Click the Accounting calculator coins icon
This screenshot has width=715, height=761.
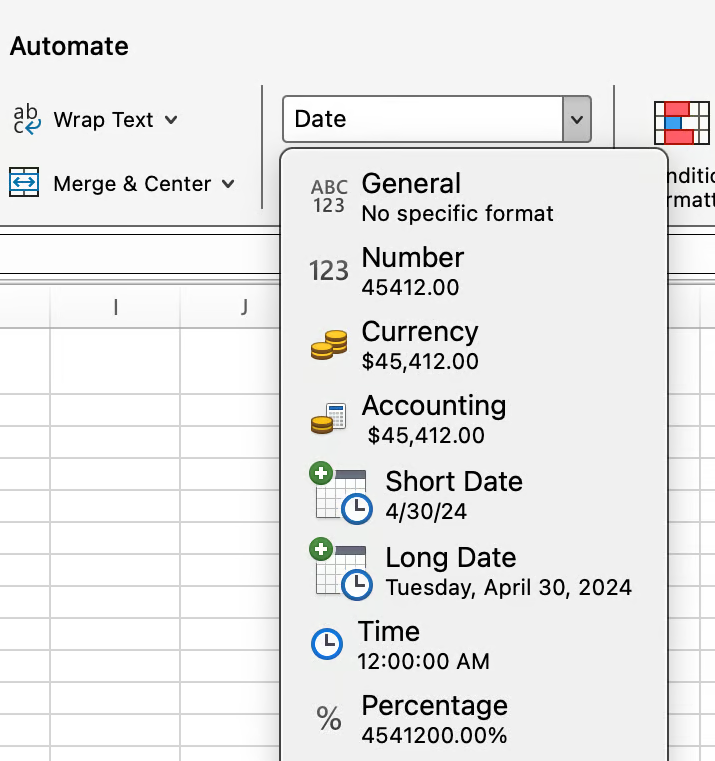click(x=329, y=420)
